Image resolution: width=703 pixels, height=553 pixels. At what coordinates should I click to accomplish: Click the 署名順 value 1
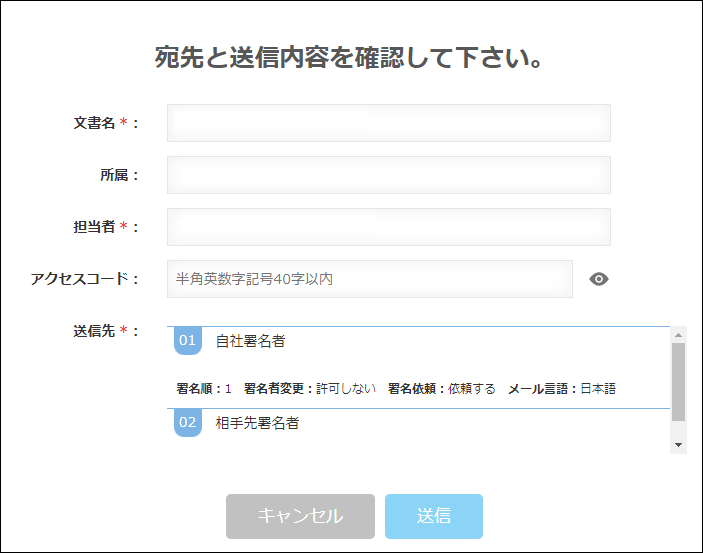tap(228, 388)
